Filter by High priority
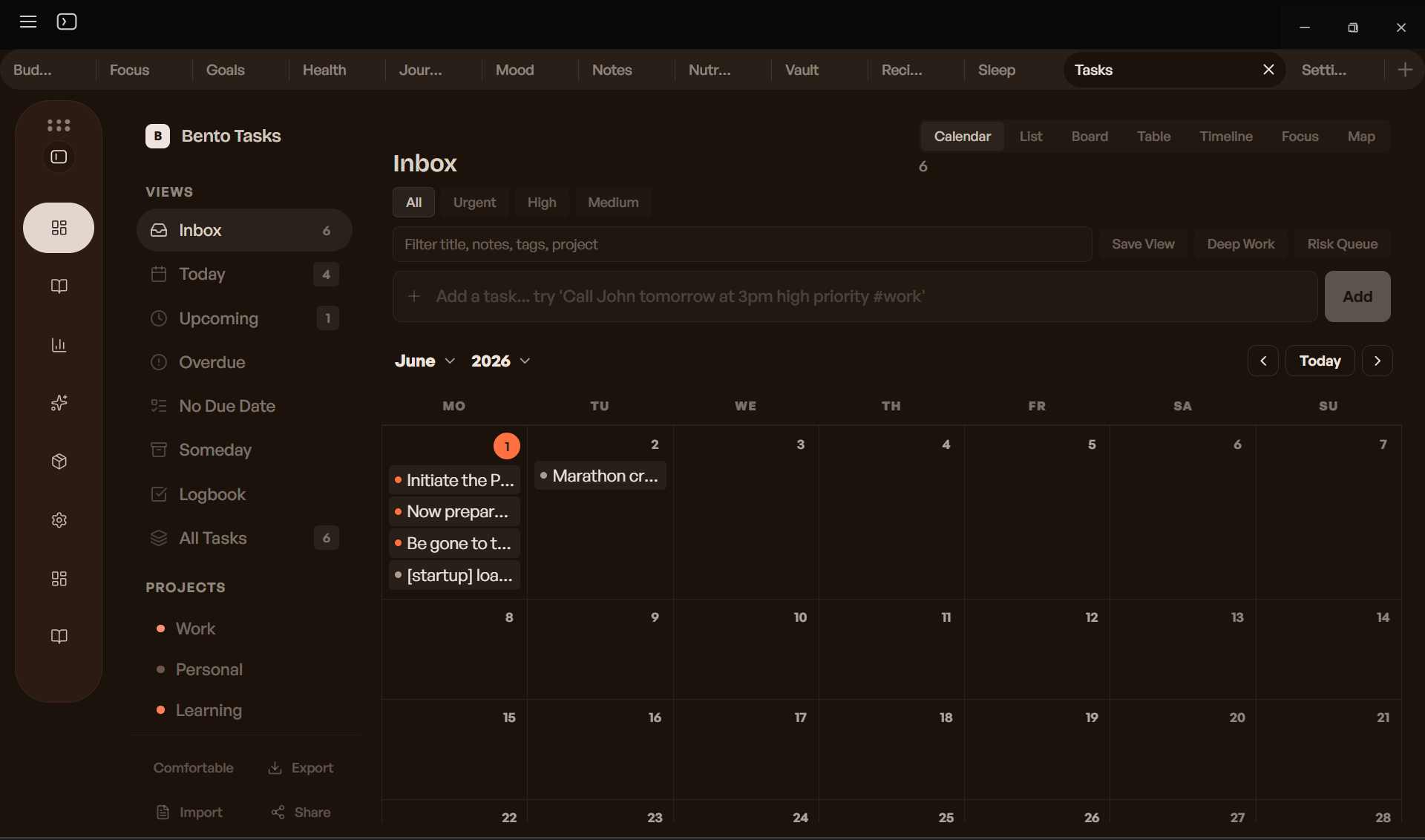This screenshot has width=1425, height=840. 542,203
